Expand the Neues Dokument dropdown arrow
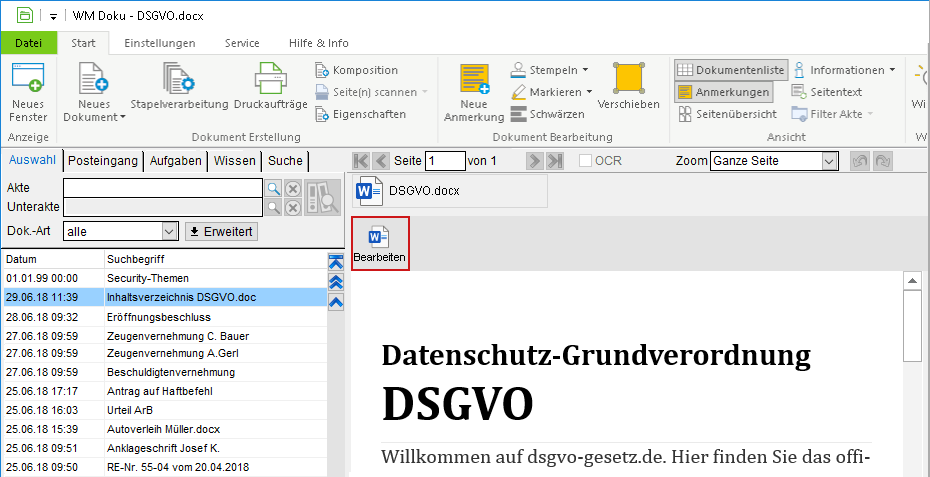The image size is (930, 477). pos(123,117)
